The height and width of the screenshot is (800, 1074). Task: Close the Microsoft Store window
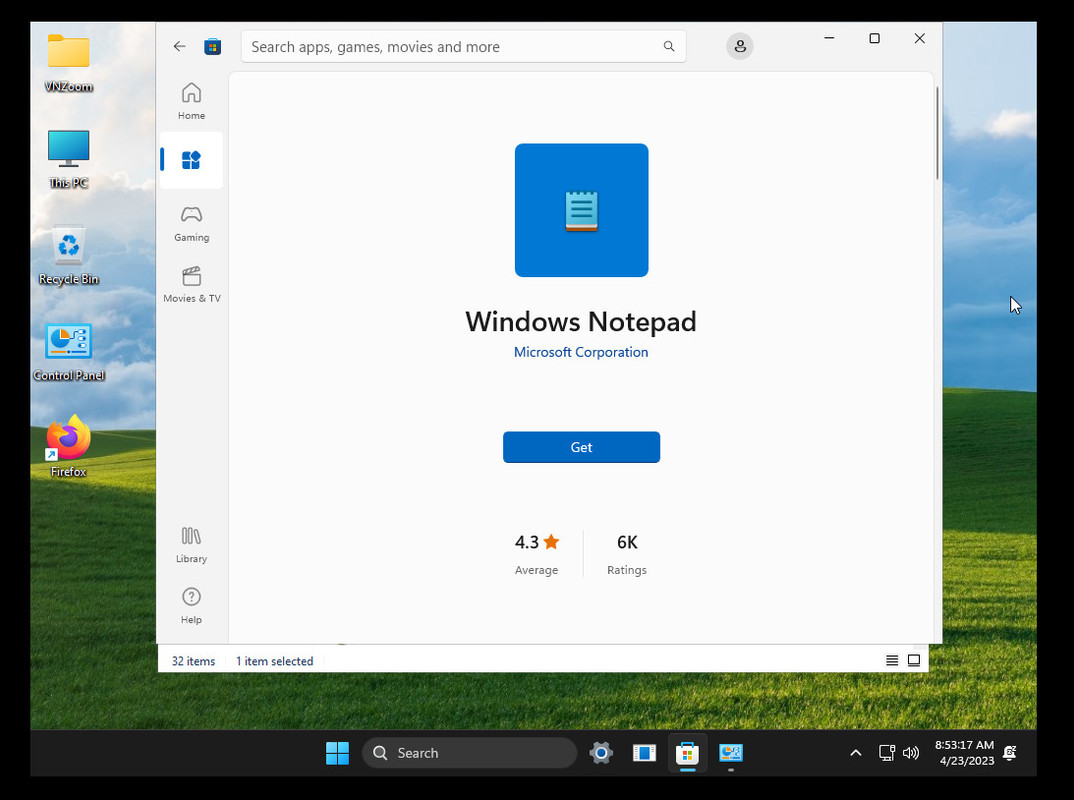(x=919, y=38)
